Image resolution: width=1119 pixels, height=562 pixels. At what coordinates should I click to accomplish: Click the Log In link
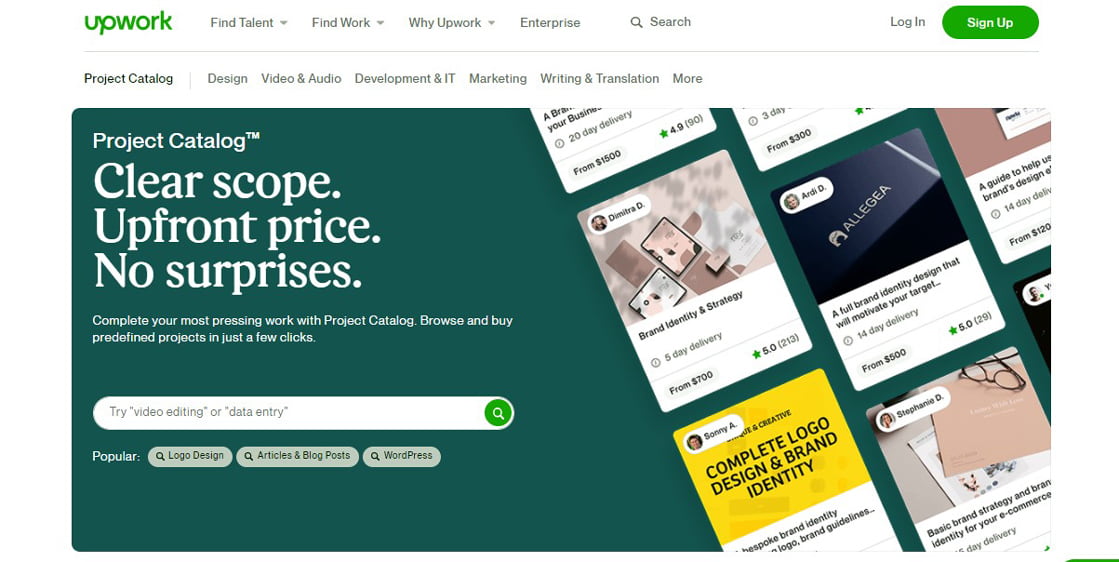tap(907, 22)
